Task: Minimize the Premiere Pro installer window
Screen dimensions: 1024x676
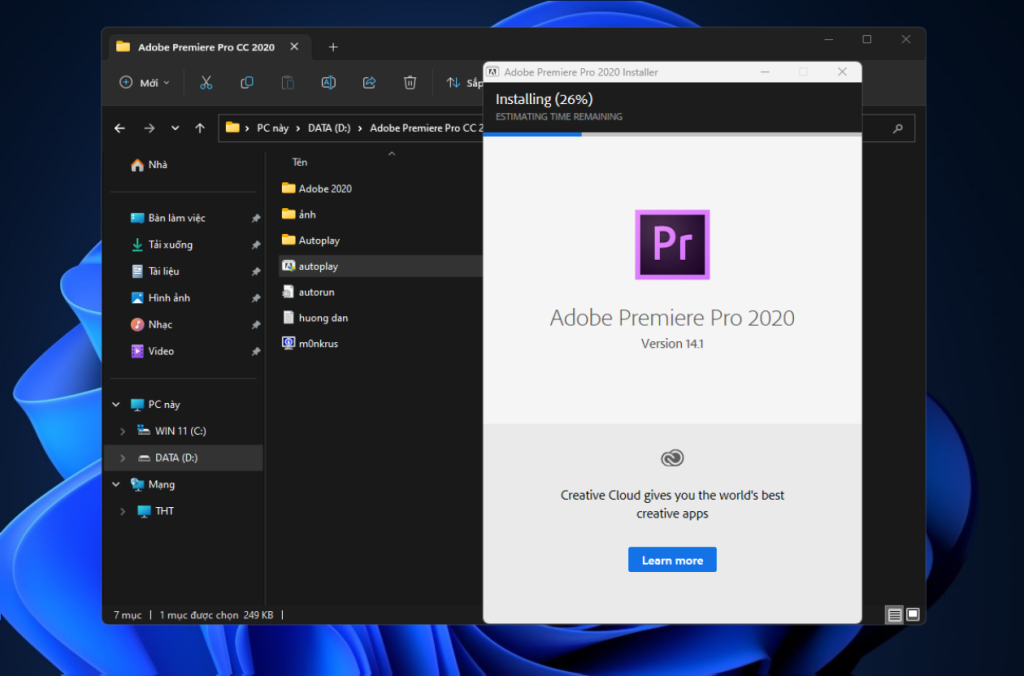Action: (x=765, y=72)
